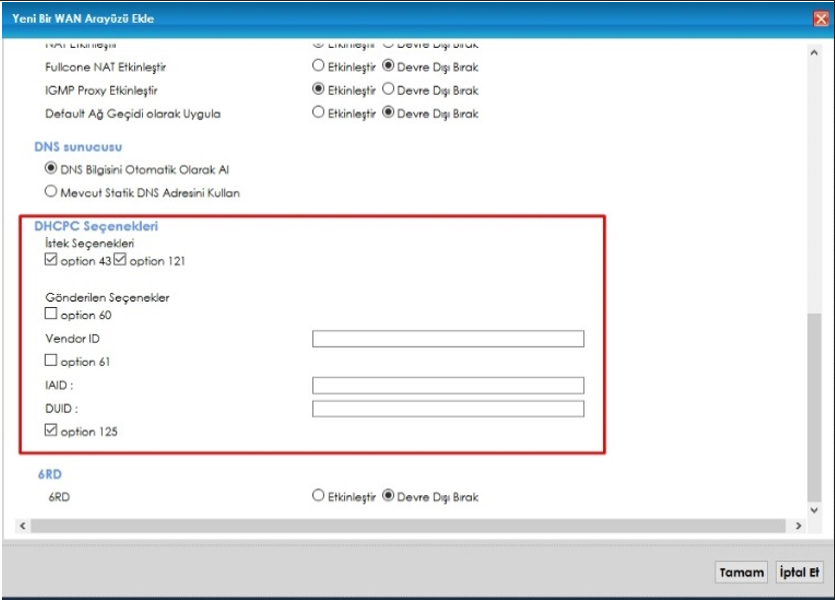
Task: Uncheck the option 43 checkbox
Action: (51, 259)
